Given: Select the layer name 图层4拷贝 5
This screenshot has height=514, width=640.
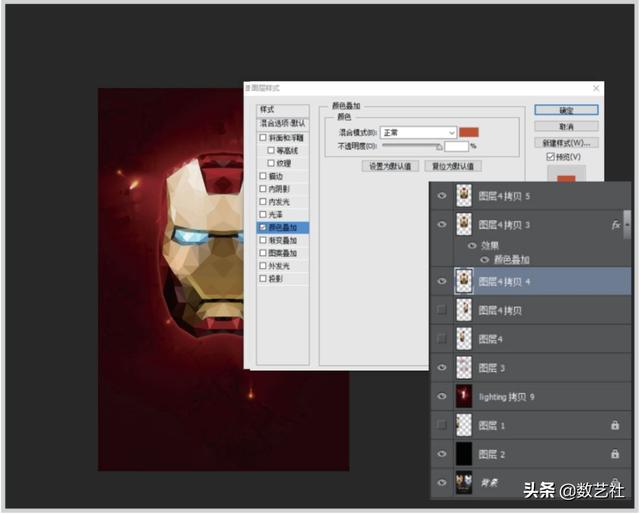Looking at the screenshot, I should click(x=504, y=196).
